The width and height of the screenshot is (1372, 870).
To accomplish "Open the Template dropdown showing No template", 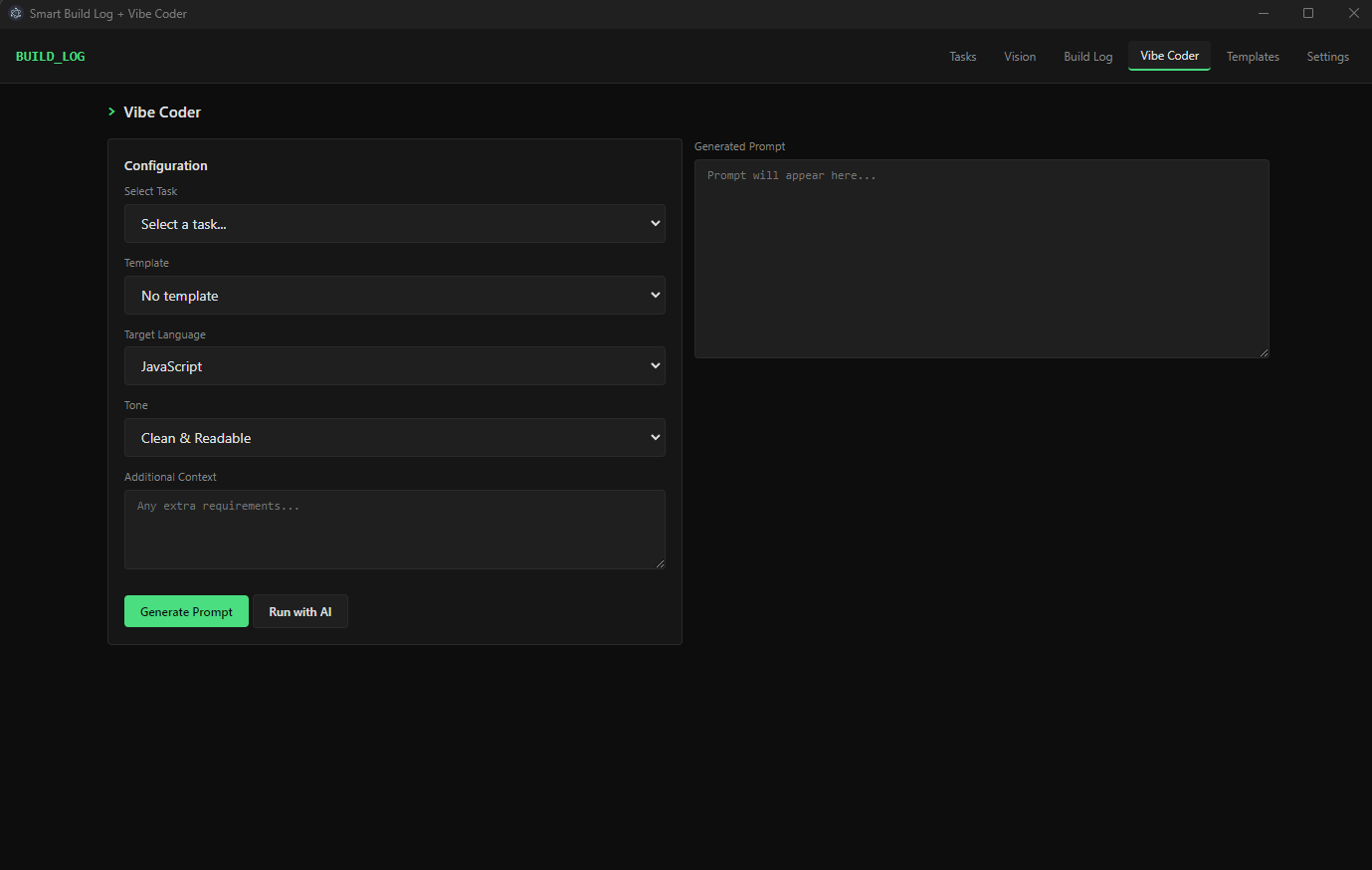I will coord(395,296).
